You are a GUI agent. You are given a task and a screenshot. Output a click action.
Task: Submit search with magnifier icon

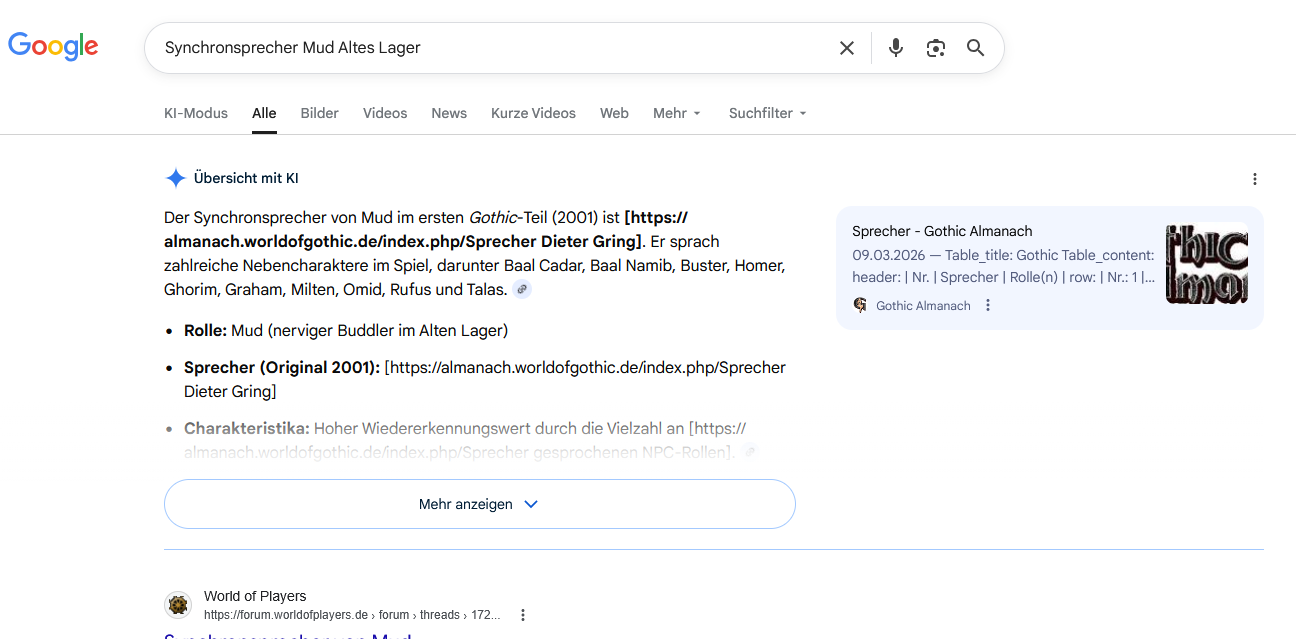click(976, 48)
